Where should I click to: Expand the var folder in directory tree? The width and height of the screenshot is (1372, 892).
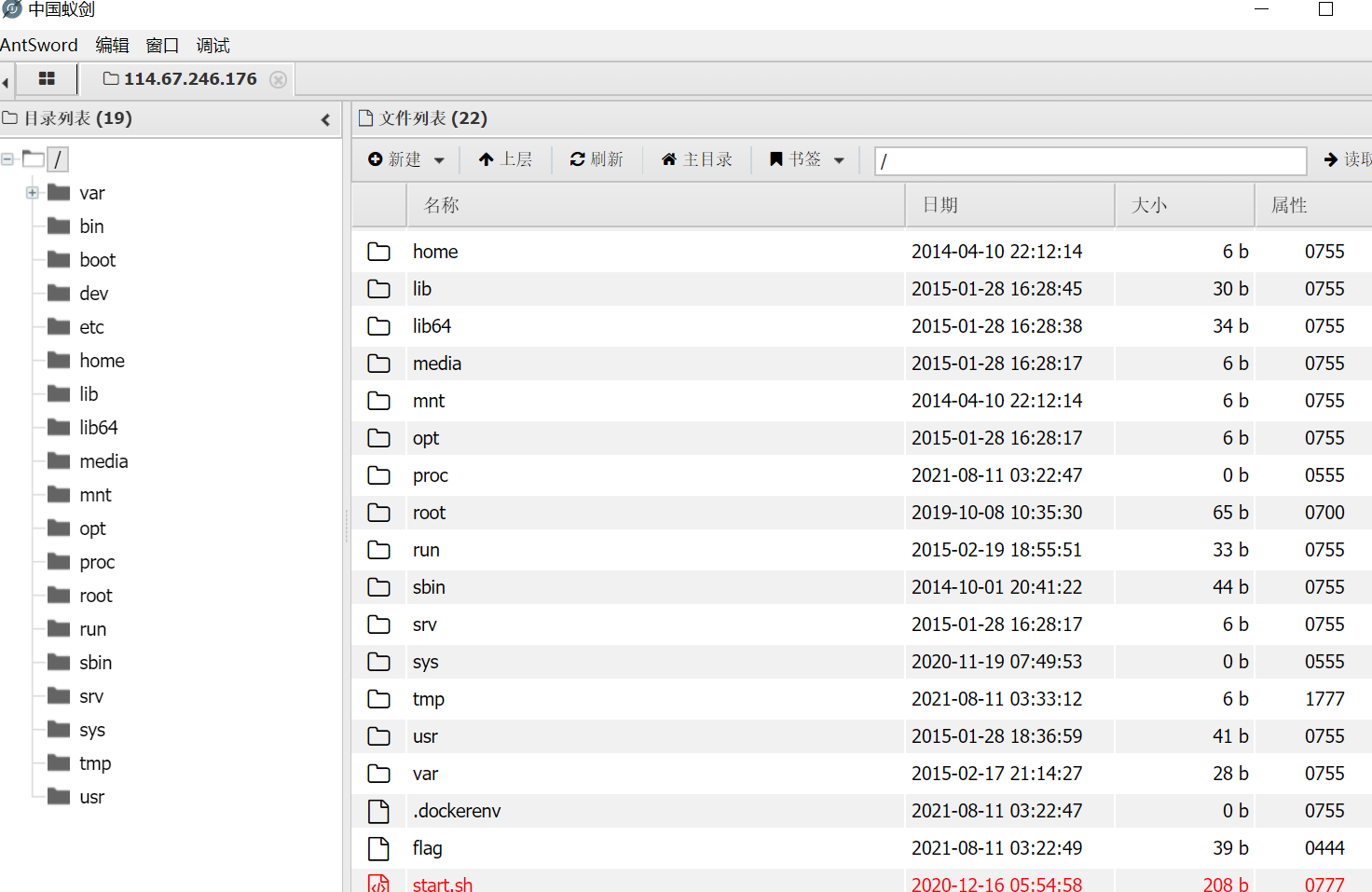tap(33, 193)
